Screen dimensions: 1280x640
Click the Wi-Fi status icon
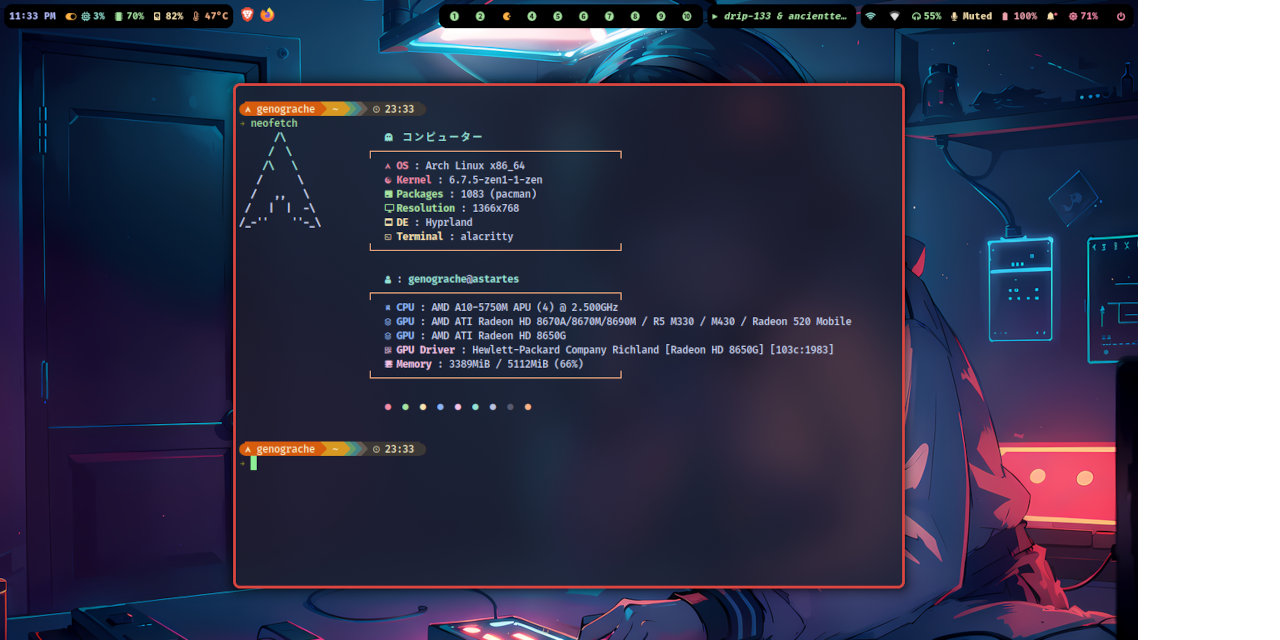[x=870, y=16]
